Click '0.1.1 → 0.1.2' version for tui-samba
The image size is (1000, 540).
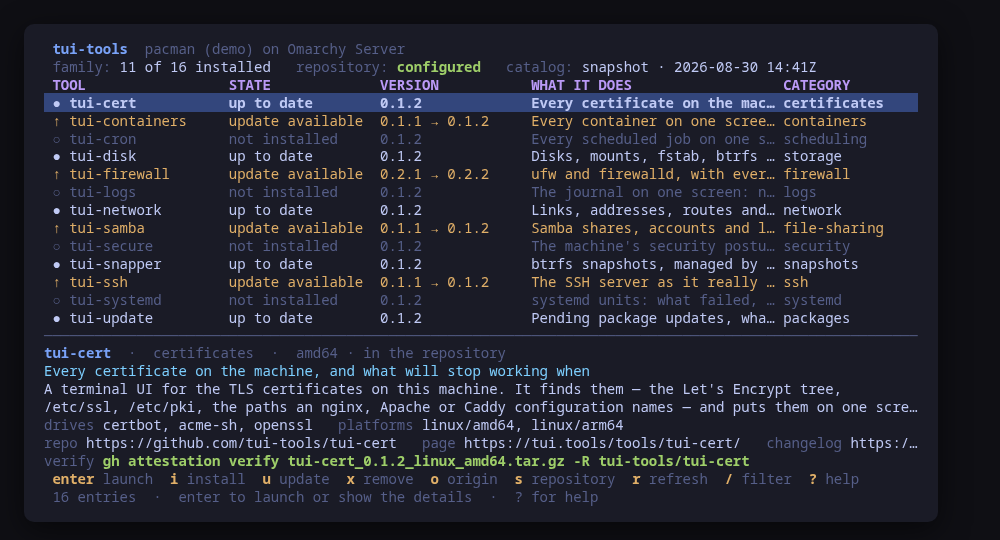point(434,228)
